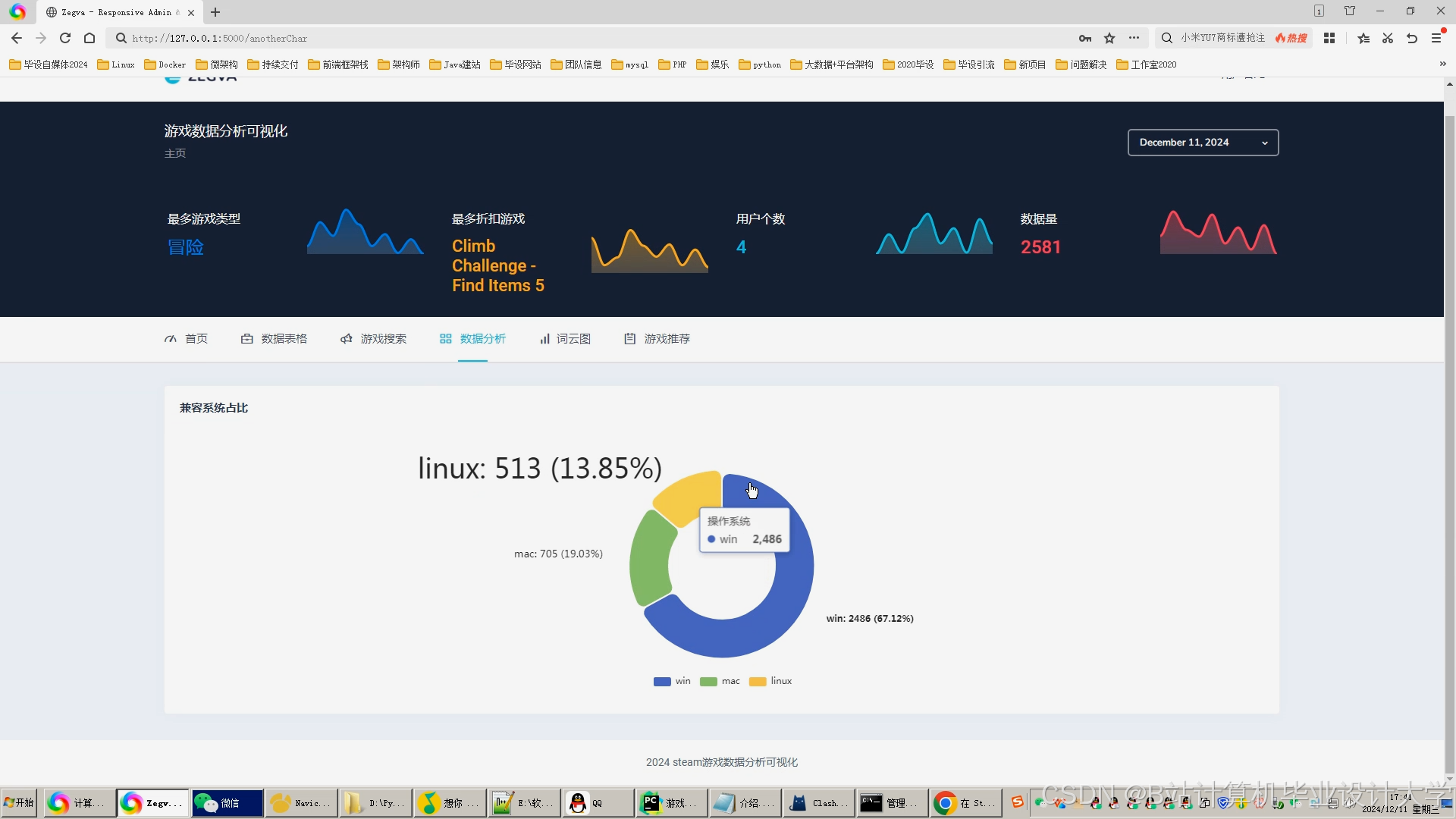1456x819 pixels.
Task: Open the address bar more options ellipsis
Action: [x=1134, y=38]
